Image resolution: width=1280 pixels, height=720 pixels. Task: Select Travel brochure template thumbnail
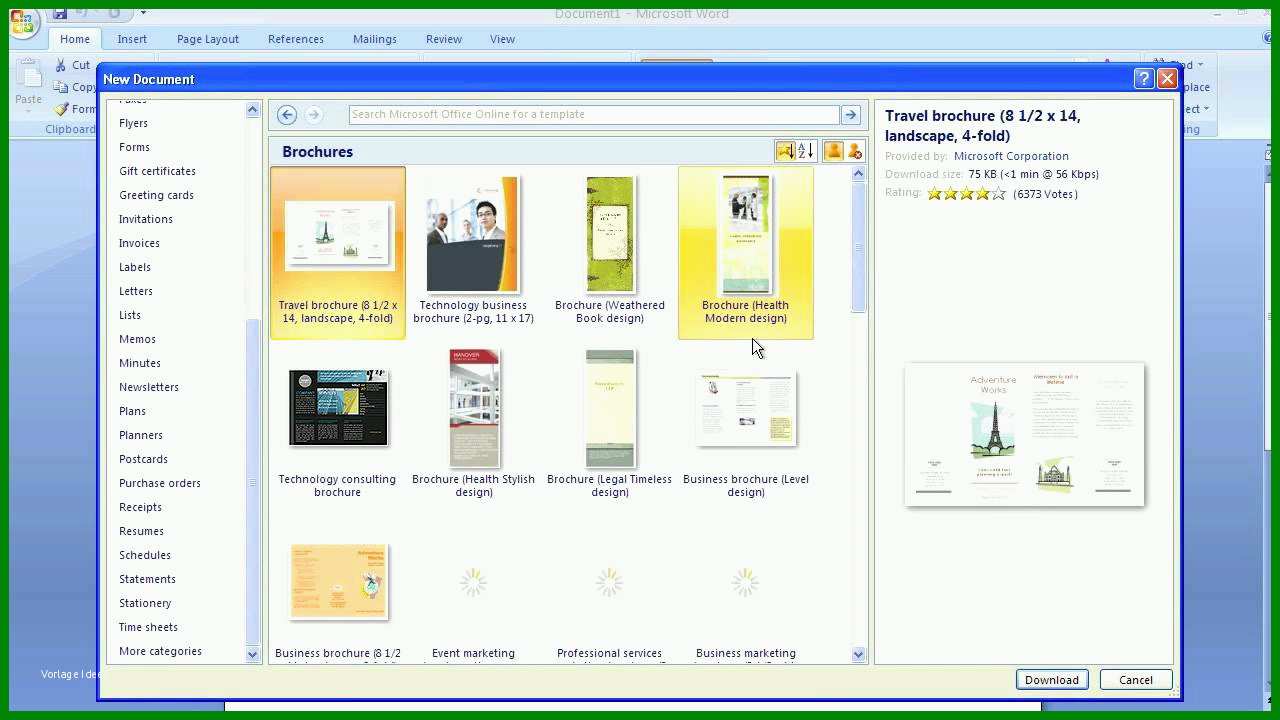pyautogui.click(x=338, y=236)
